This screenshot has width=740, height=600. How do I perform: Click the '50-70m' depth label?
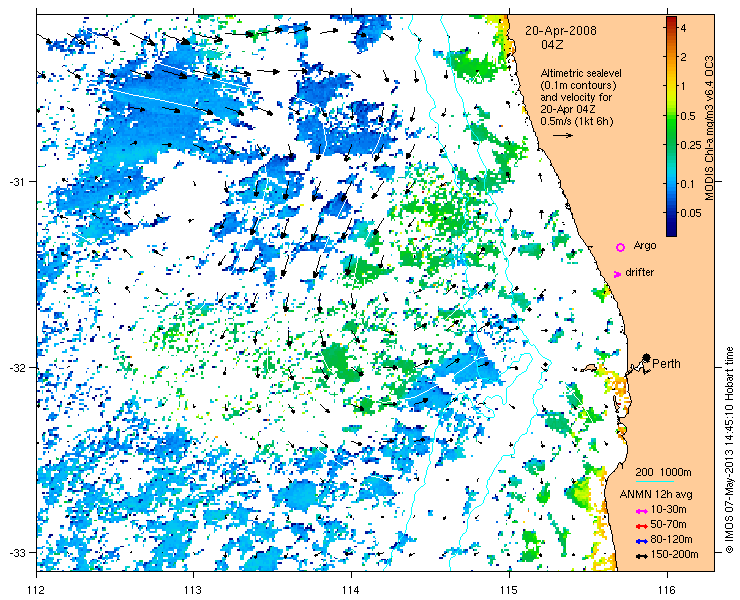(x=668, y=524)
